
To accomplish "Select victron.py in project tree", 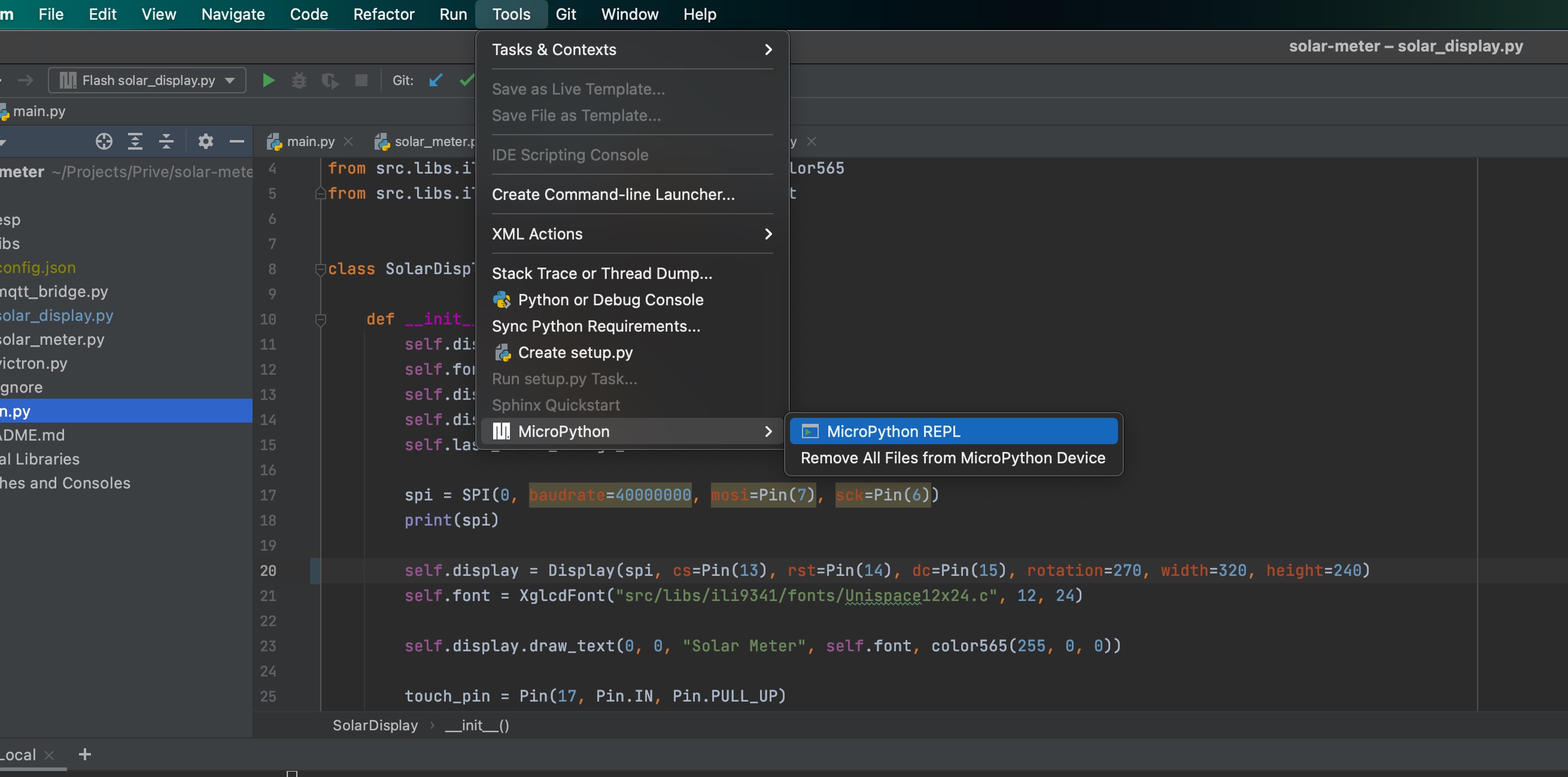I will [34, 363].
